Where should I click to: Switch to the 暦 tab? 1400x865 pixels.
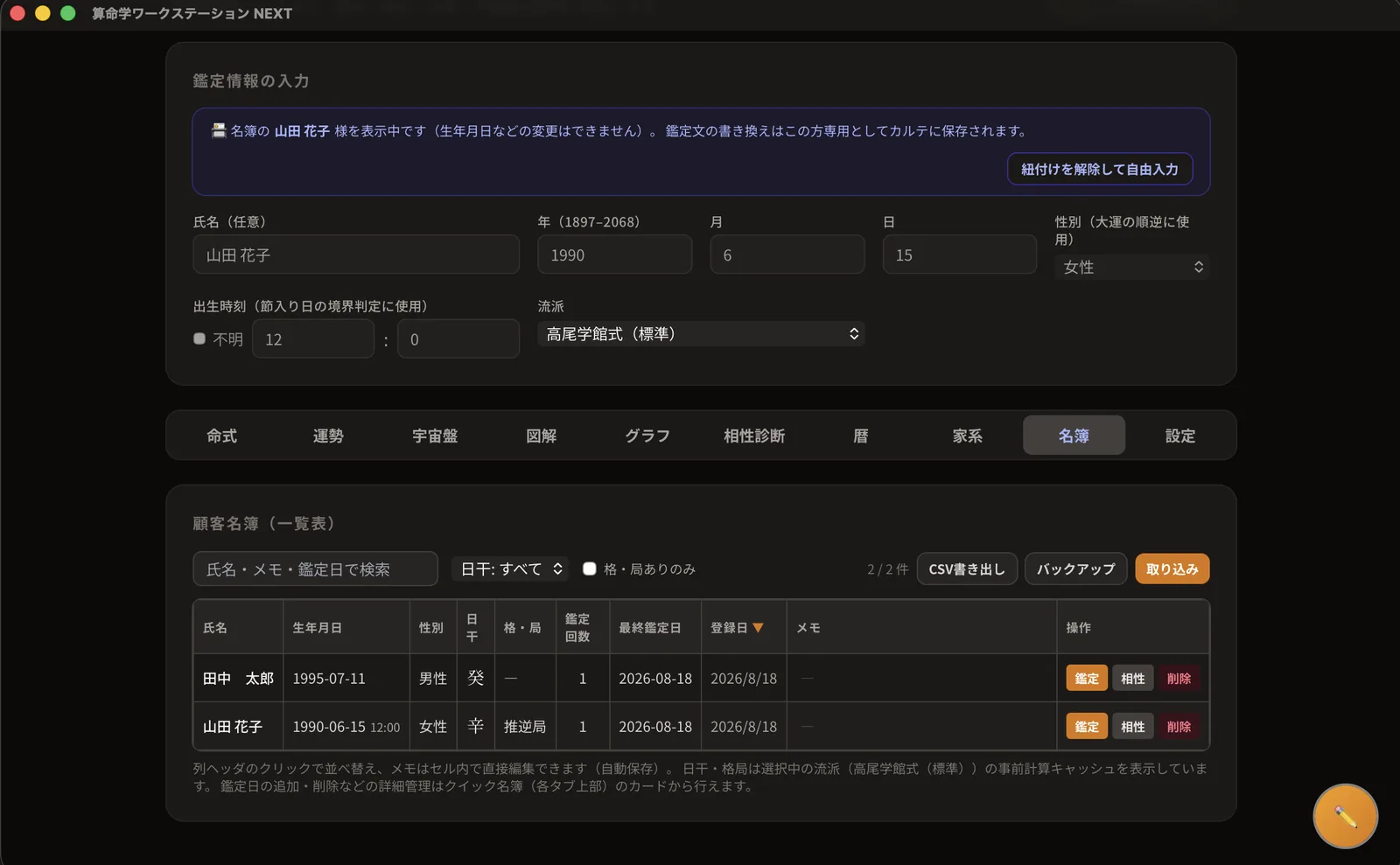click(861, 436)
